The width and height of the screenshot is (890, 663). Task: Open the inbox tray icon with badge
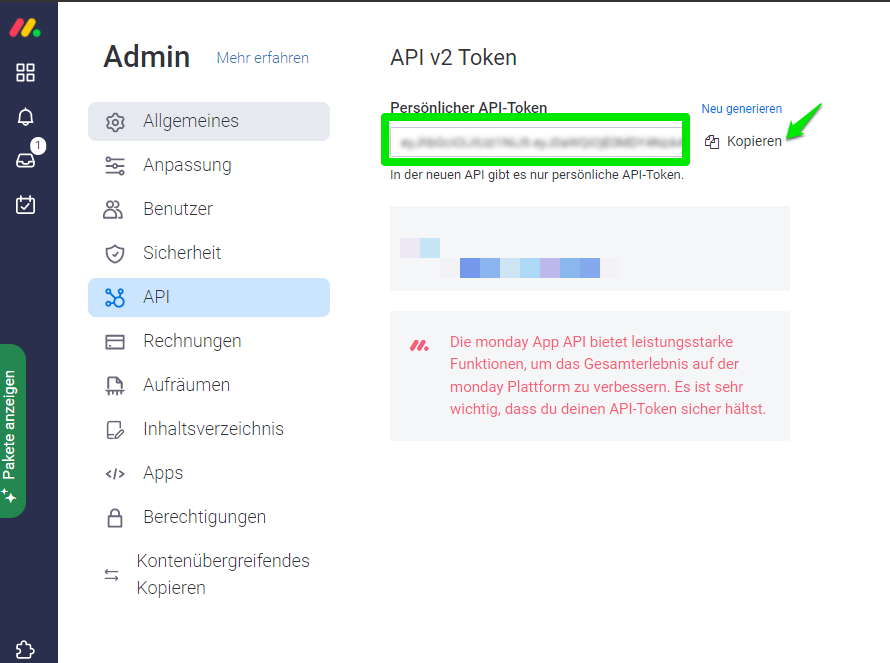point(26,160)
